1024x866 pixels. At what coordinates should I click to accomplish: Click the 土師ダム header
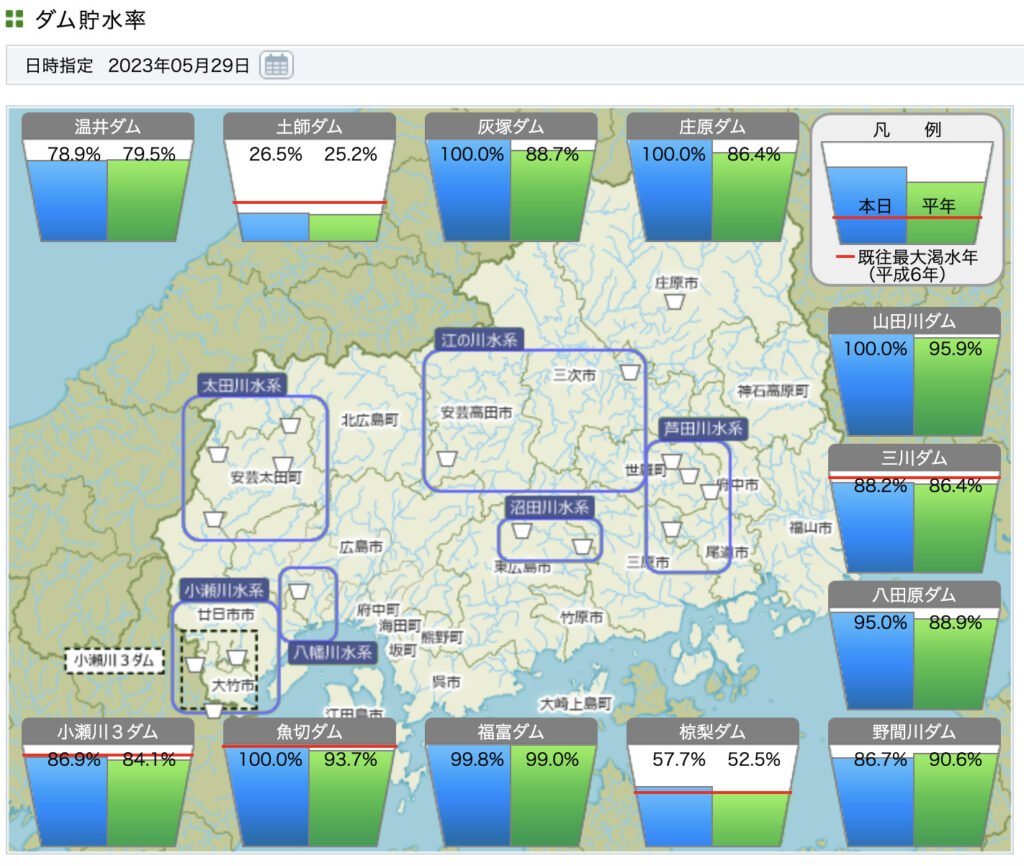tap(309, 127)
